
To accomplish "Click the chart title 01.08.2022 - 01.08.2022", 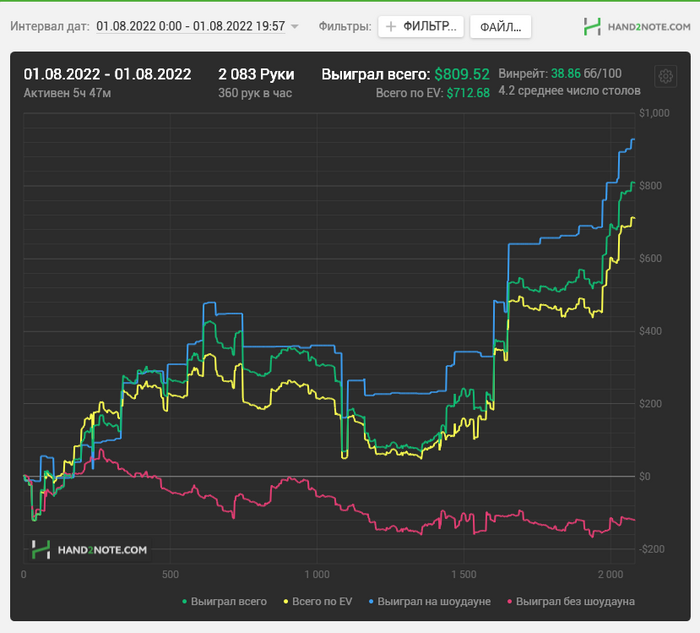I will pos(107,74).
